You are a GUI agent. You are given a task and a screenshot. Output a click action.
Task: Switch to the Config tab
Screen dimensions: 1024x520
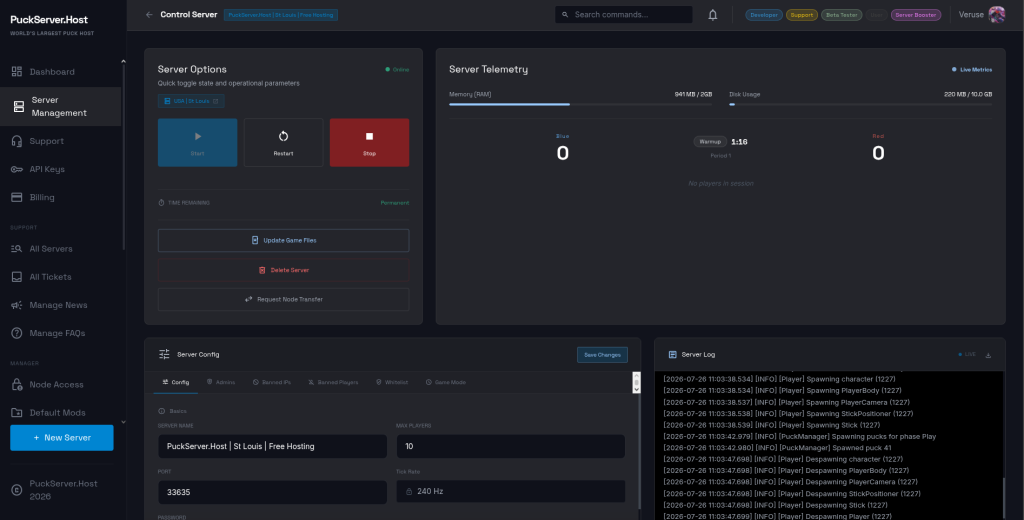click(x=176, y=382)
